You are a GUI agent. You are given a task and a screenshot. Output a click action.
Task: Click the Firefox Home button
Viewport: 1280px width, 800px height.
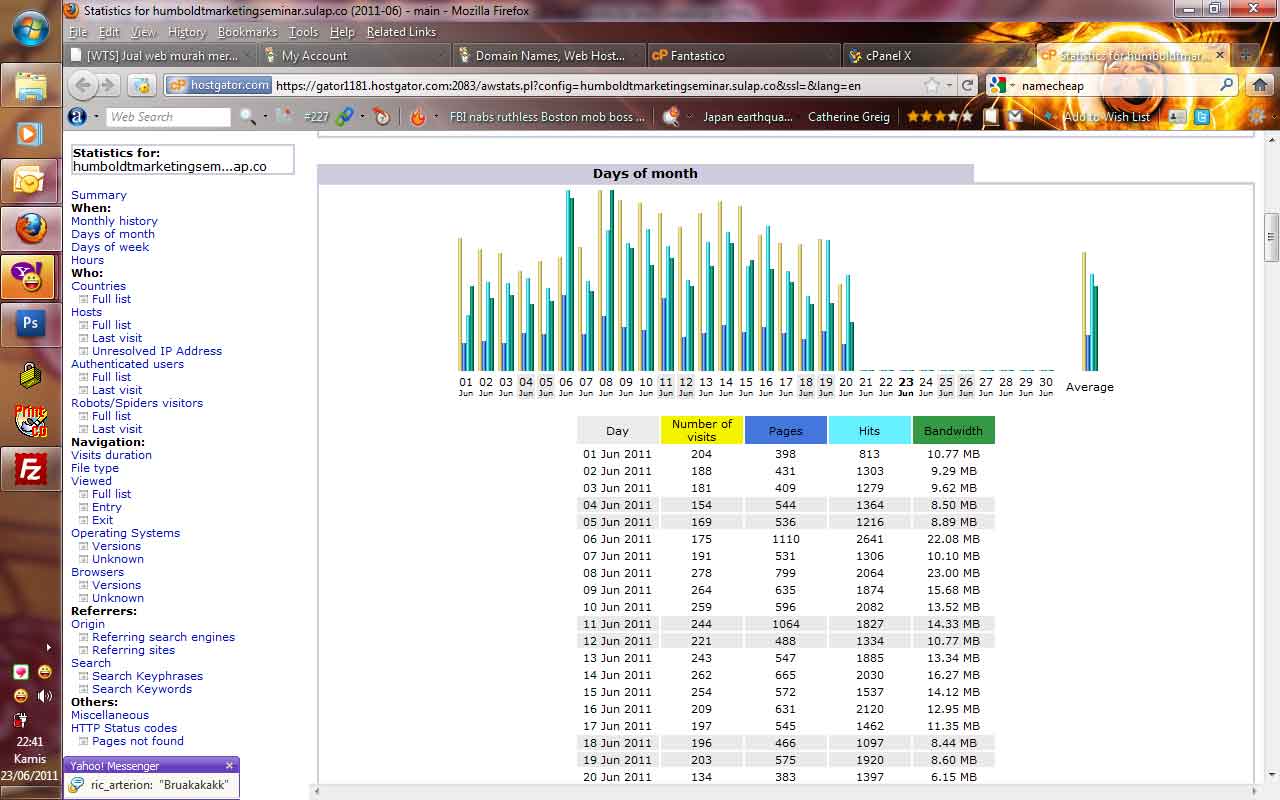point(1259,86)
